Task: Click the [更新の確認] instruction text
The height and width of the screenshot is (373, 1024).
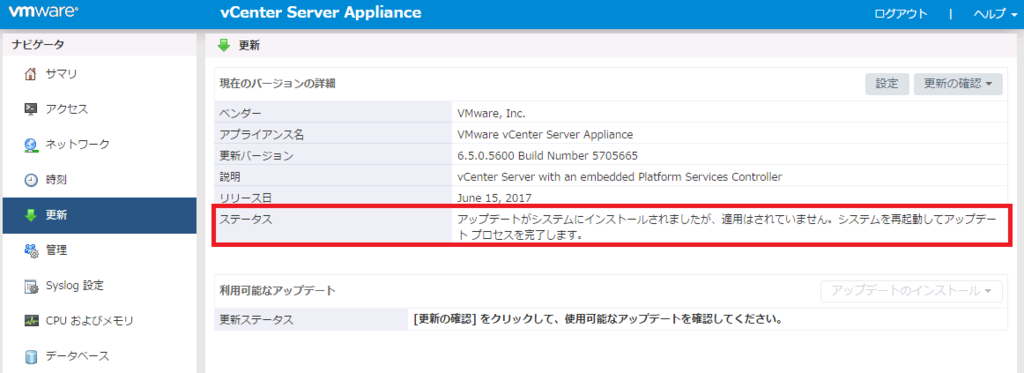Action: click(598, 319)
